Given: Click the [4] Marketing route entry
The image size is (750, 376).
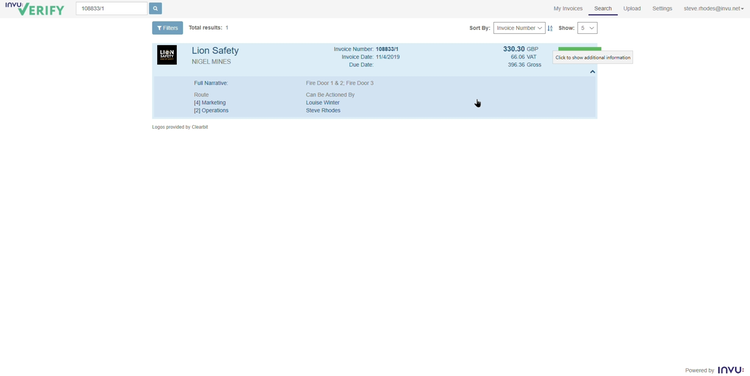Looking at the screenshot, I should click(210, 103).
